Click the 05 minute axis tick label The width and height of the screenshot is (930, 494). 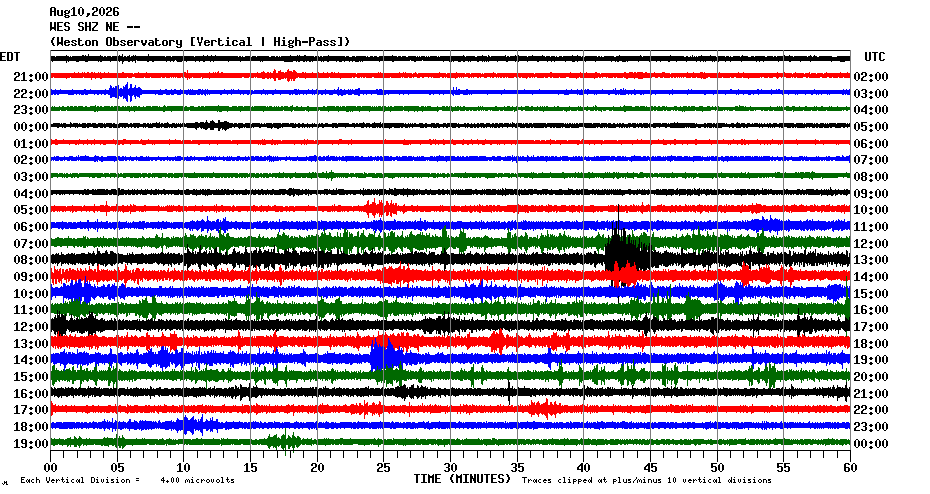[117, 468]
